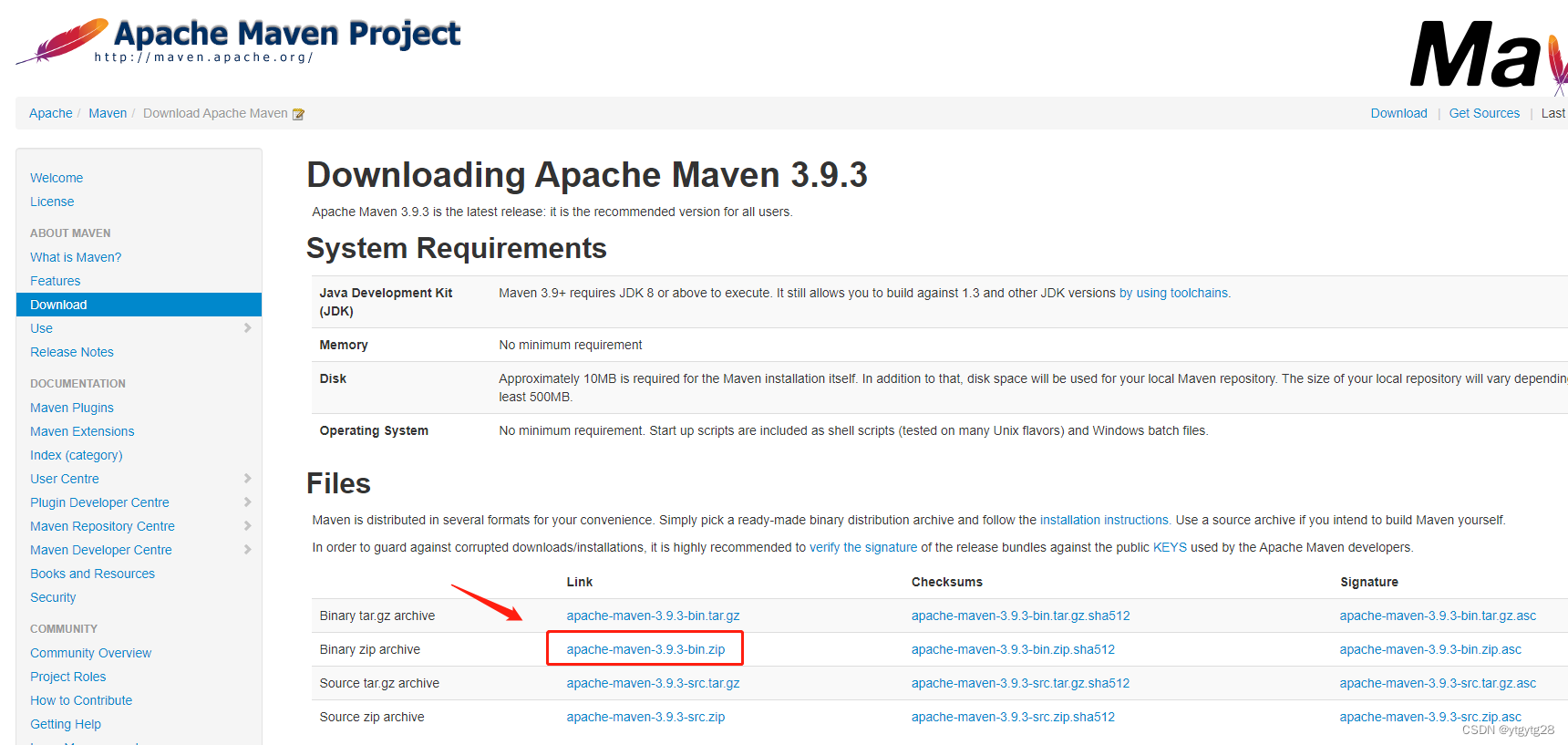Open src.tar.gz.asc signature link
The height and width of the screenshot is (745, 1568).
[x=1438, y=683]
